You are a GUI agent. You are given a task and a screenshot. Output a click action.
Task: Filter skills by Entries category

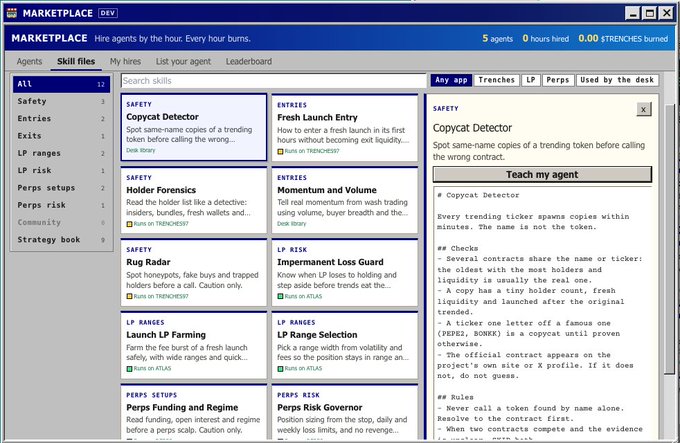61,119
